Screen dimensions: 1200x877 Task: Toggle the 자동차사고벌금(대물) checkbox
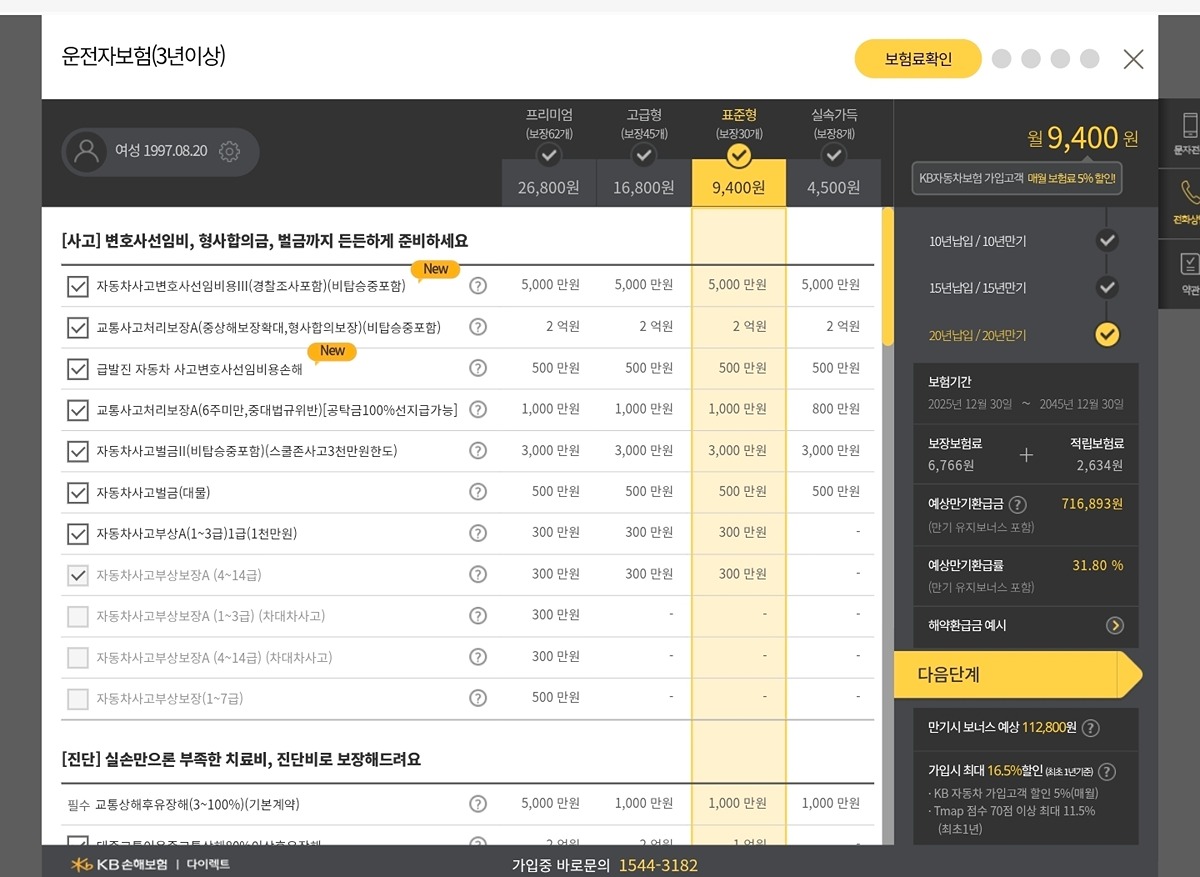click(x=78, y=493)
